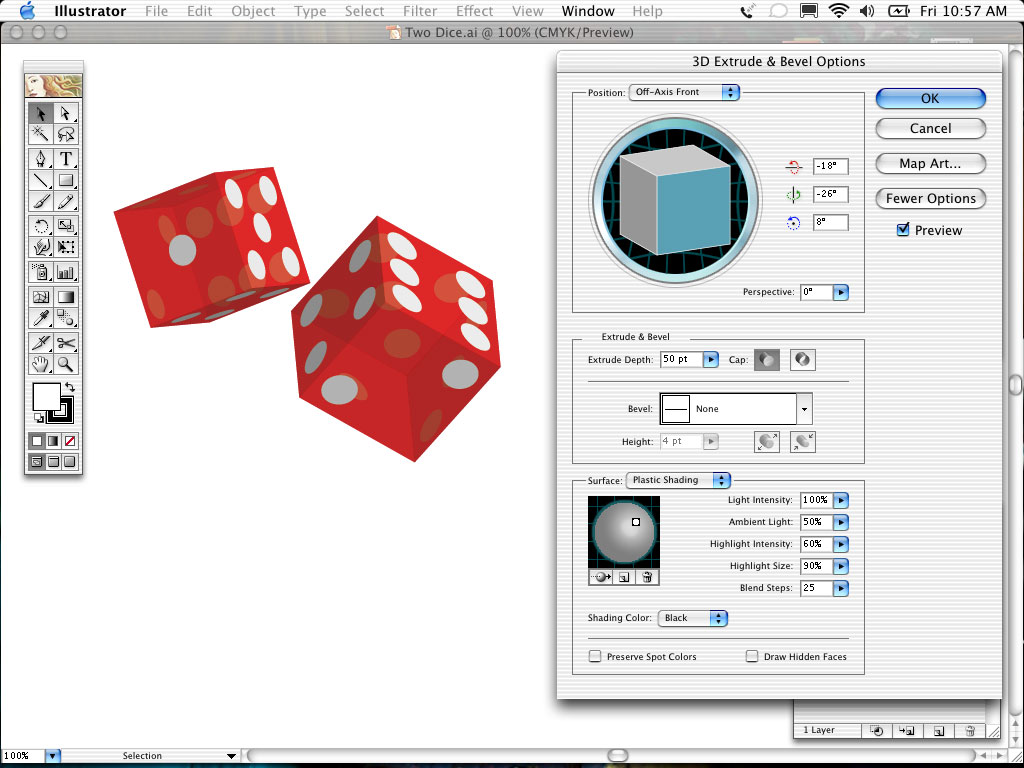1024x768 pixels.
Task: Turn off cap for hollow appearance
Action: [x=802, y=360]
